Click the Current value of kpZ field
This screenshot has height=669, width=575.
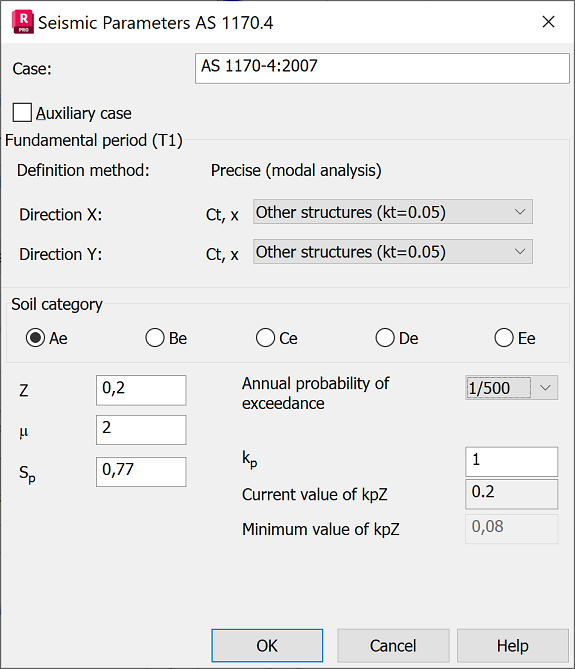[511, 494]
